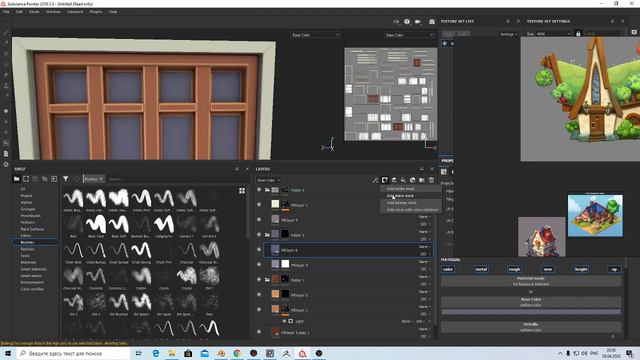Choose Add mask with color selection
640x360 pixels.
click(x=411, y=210)
